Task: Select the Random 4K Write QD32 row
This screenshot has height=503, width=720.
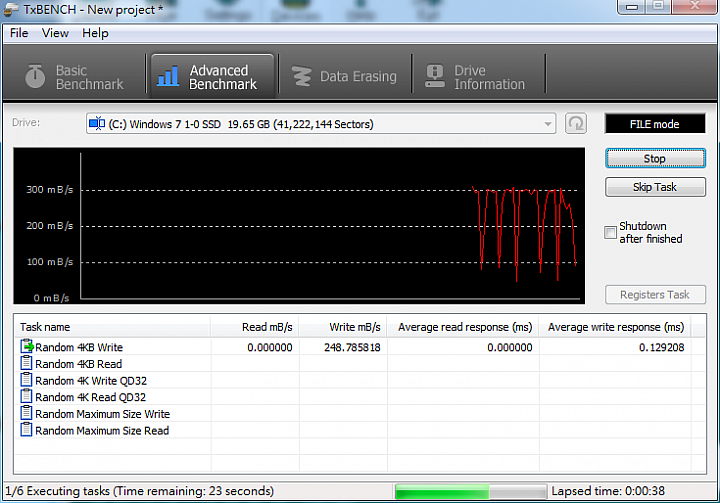Action: pos(360,380)
